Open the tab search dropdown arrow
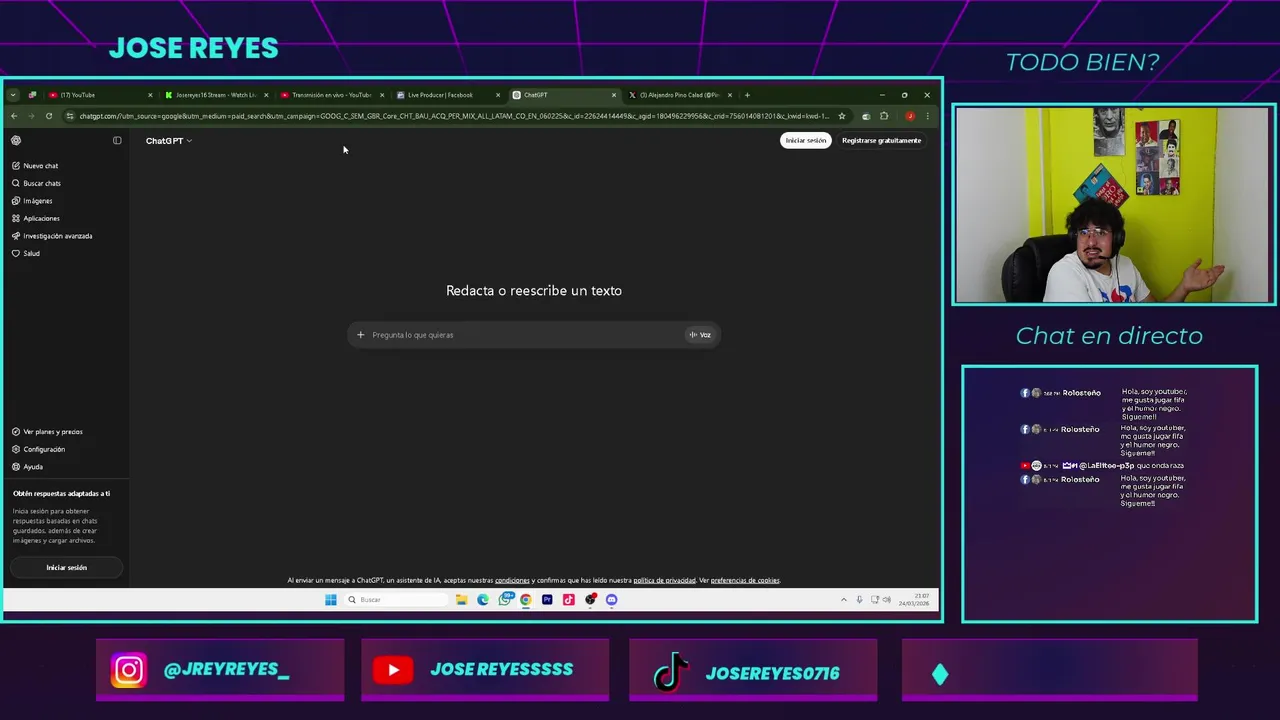The image size is (1280, 720). [x=13, y=95]
